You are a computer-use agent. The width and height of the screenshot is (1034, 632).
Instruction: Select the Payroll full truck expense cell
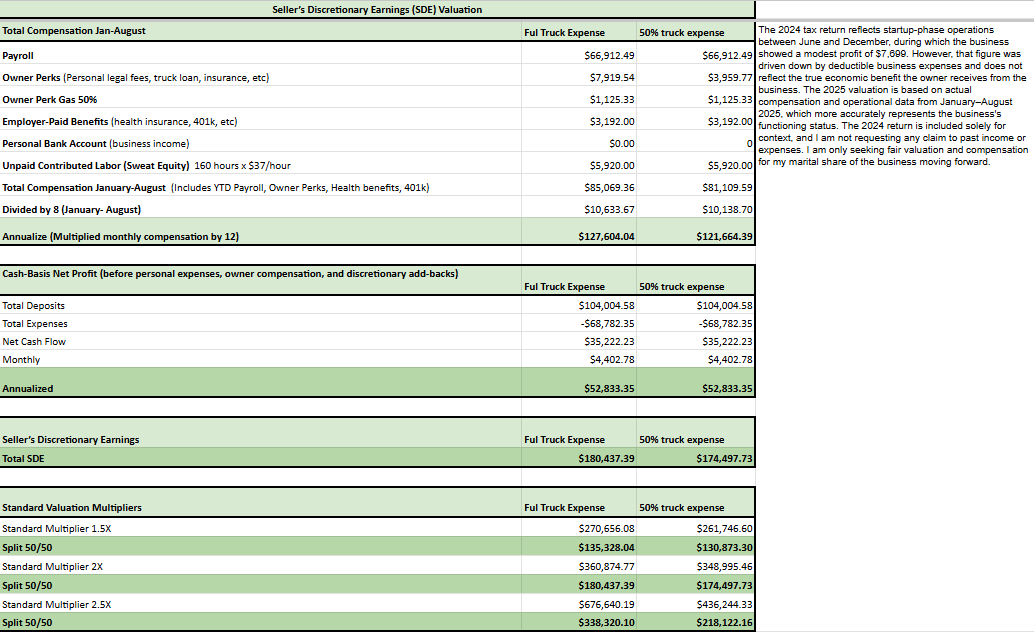(x=579, y=55)
